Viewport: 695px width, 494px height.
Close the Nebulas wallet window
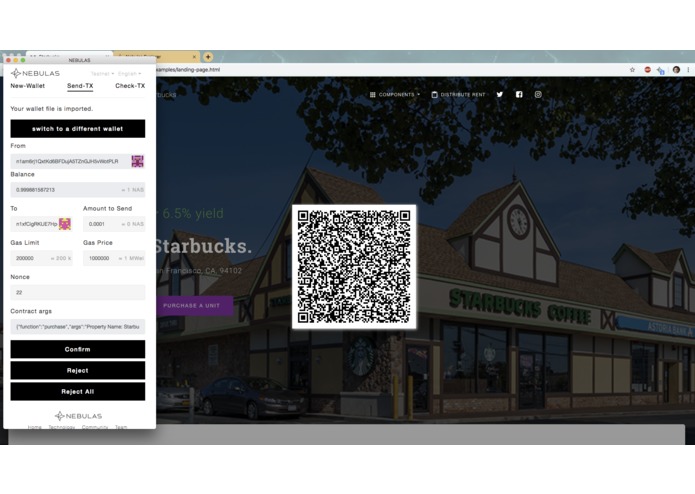[x=8, y=60]
